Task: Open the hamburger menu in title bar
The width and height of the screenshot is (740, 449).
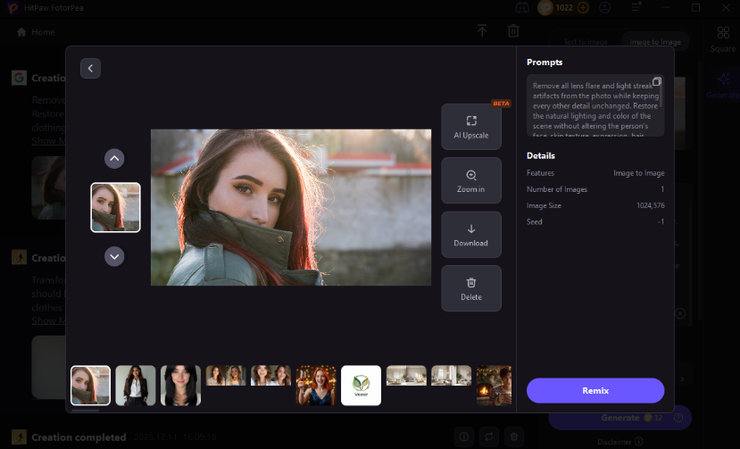Action: [636, 8]
